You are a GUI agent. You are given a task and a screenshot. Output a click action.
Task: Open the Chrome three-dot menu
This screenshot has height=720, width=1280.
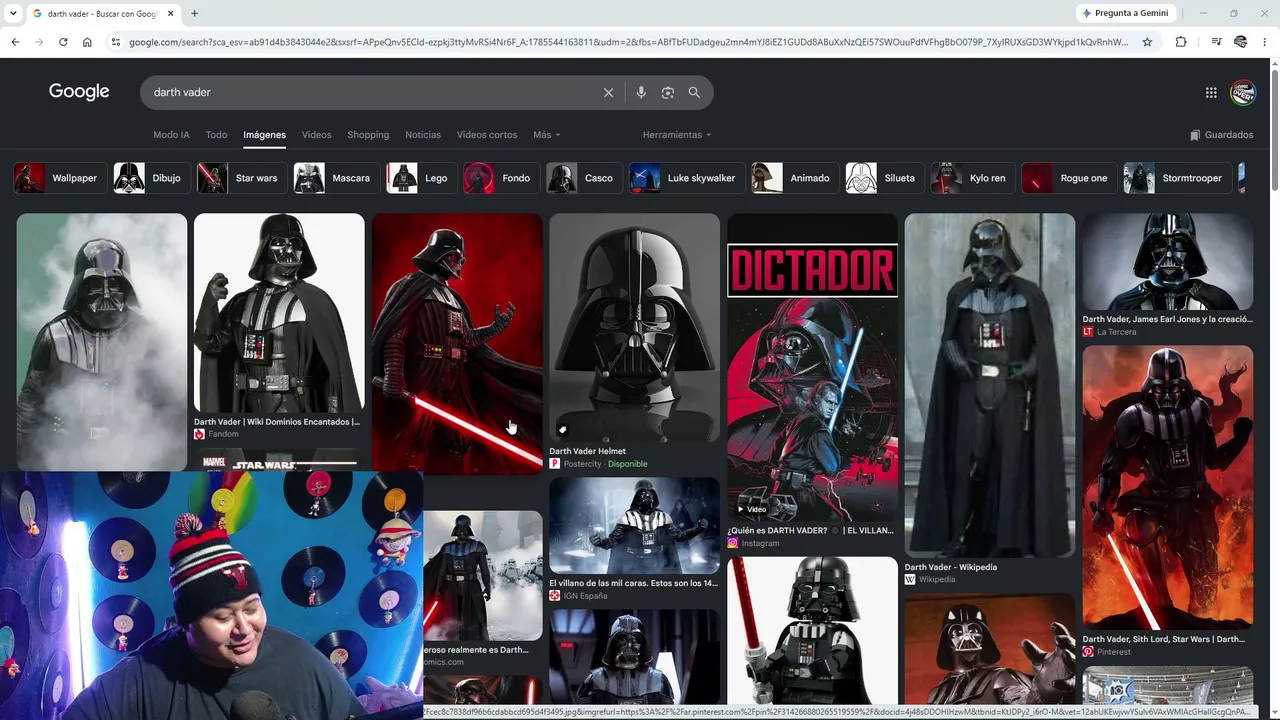coord(1264,42)
